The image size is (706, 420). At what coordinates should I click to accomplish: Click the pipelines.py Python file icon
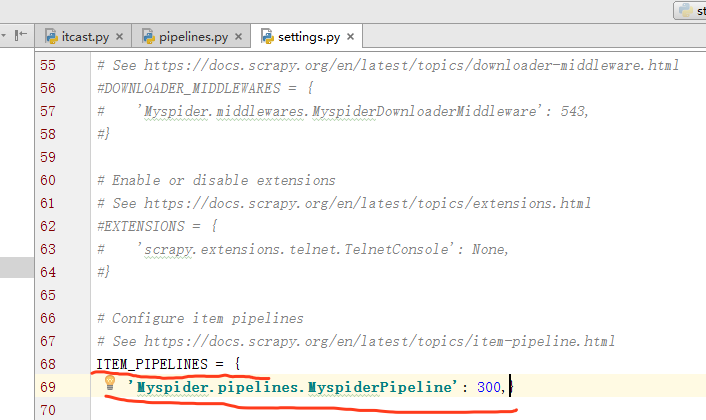click(x=149, y=36)
